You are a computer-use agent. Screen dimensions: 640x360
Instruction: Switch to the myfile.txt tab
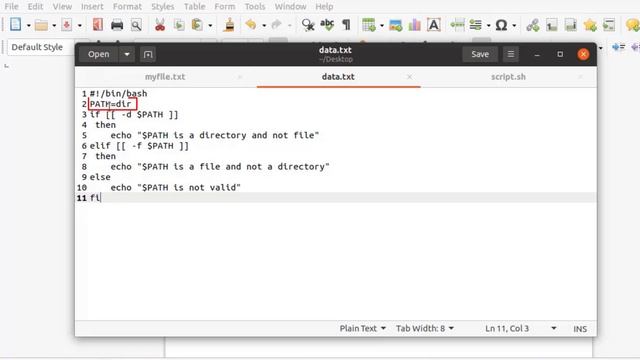click(165, 77)
